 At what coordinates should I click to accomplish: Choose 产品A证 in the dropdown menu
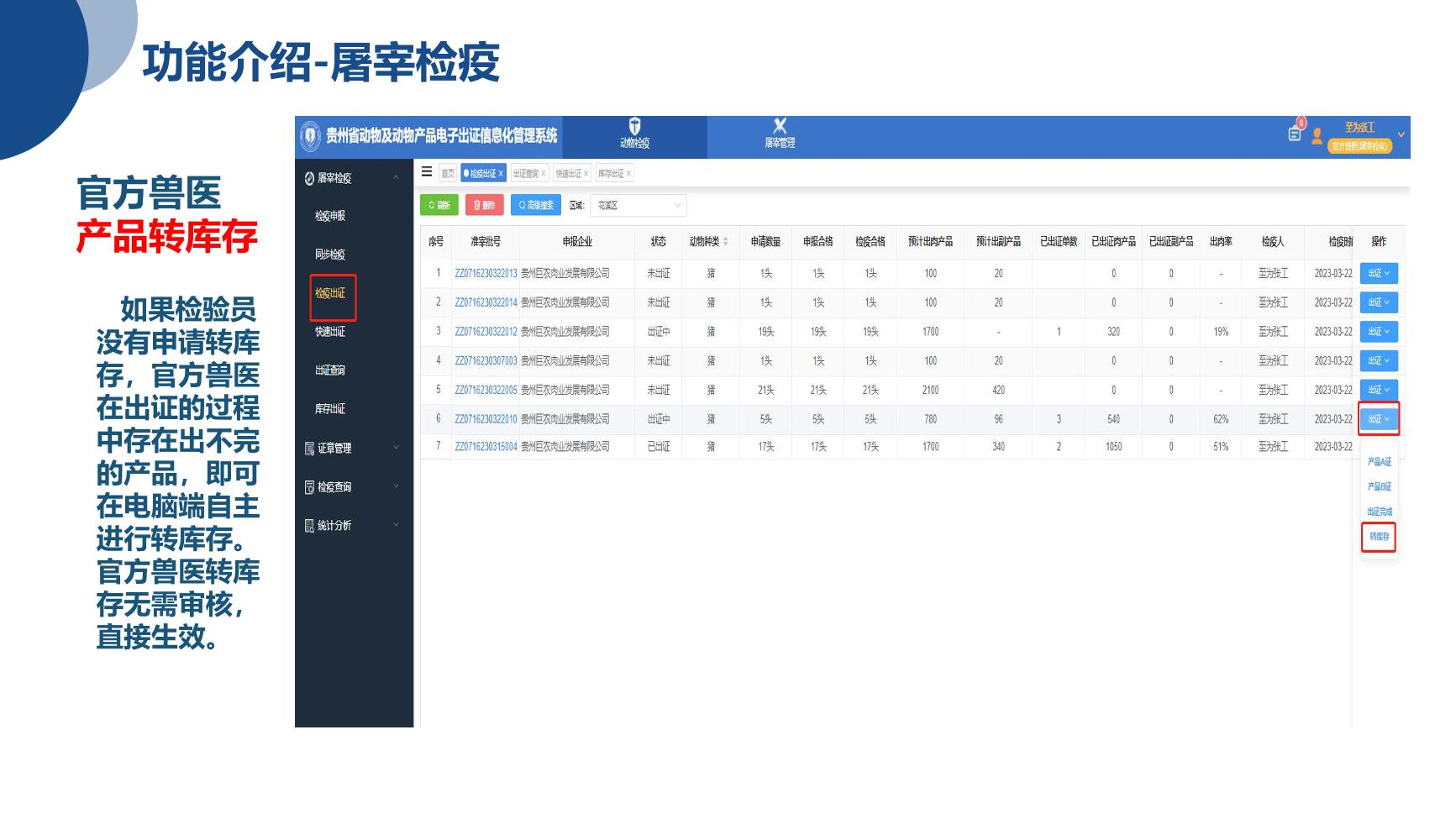point(1379,462)
